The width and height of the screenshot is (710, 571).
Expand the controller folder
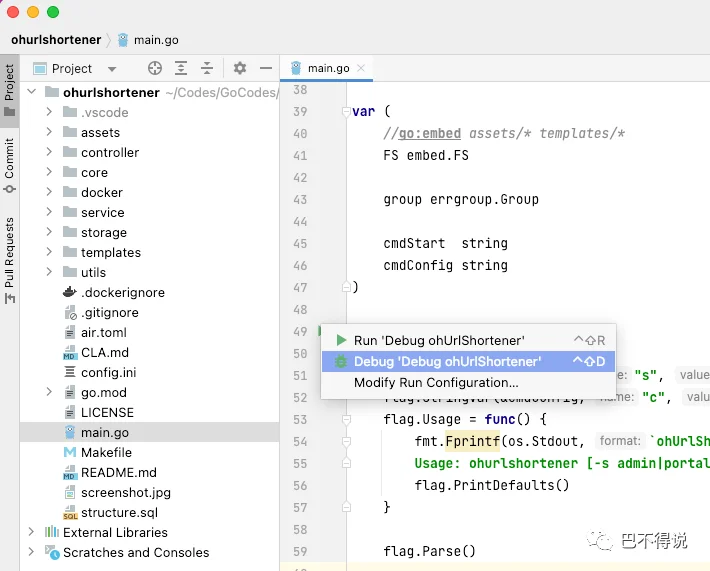pos(49,152)
